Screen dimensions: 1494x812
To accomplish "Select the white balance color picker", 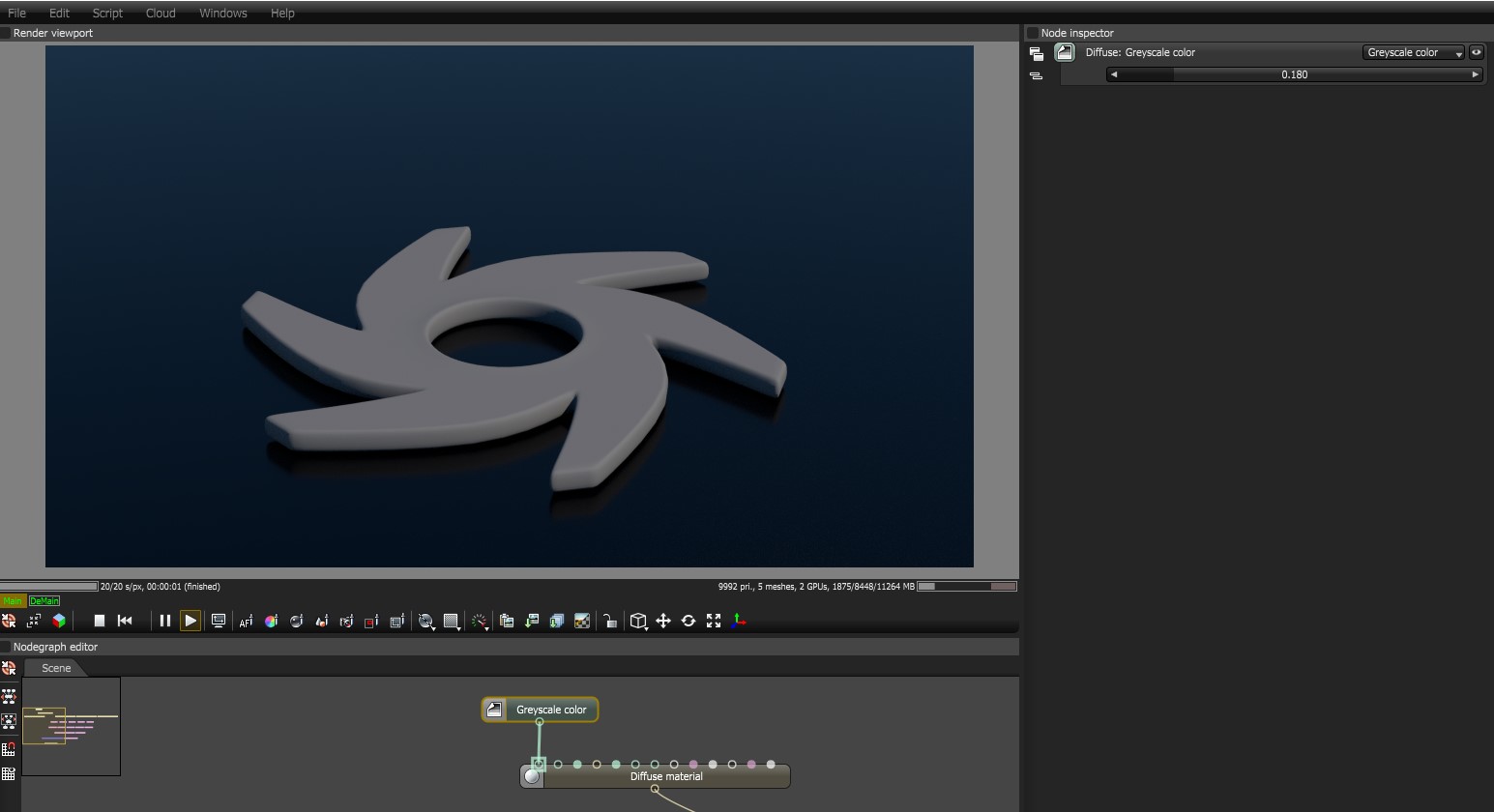I will click(271, 621).
